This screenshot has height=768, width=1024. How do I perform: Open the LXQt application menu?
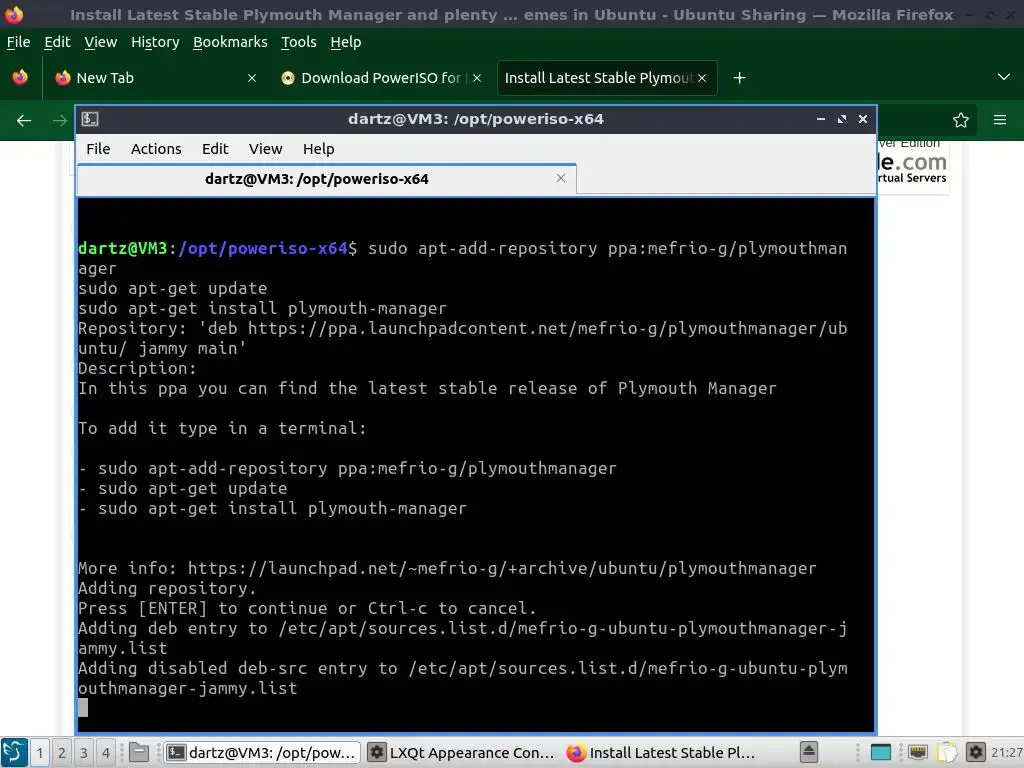coord(14,752)
